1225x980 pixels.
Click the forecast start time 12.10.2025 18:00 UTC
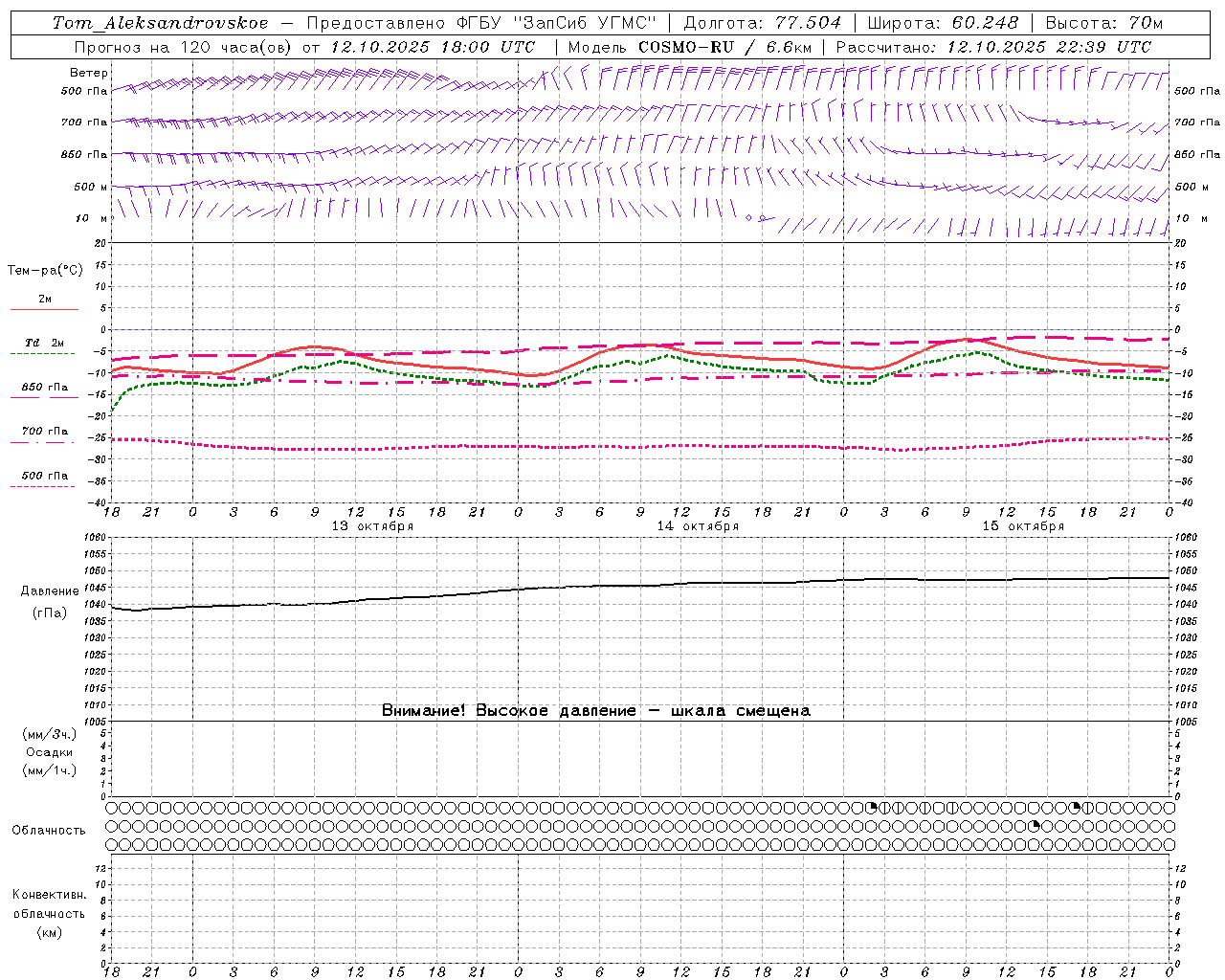click(x=433, y=47)
